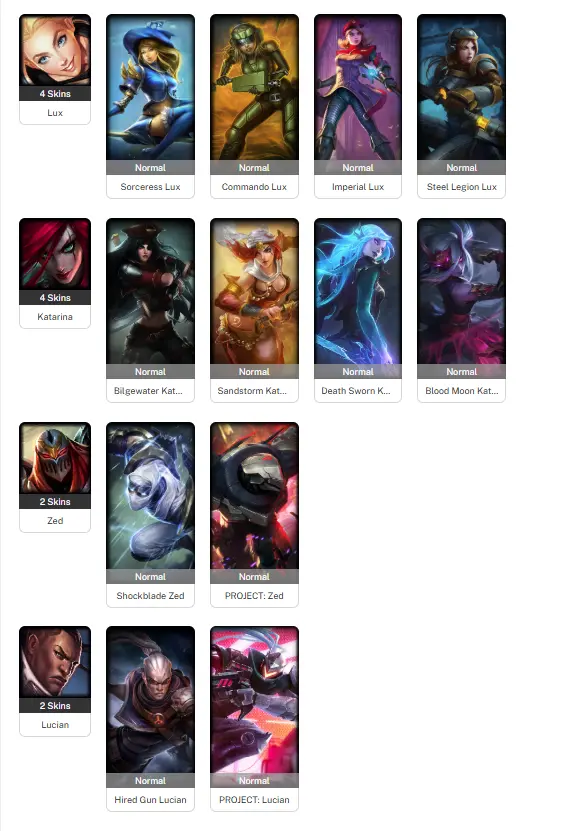Click the Zed champion portrait
The width and height of the screenshot is (571, 831).
[55, 458]
